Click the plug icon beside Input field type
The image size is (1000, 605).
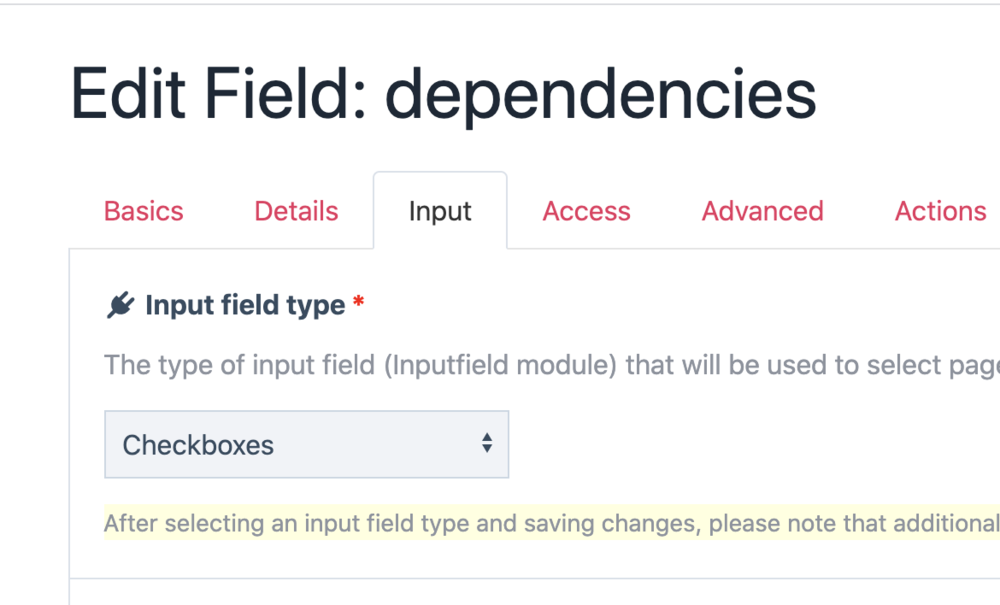[120, 305]
